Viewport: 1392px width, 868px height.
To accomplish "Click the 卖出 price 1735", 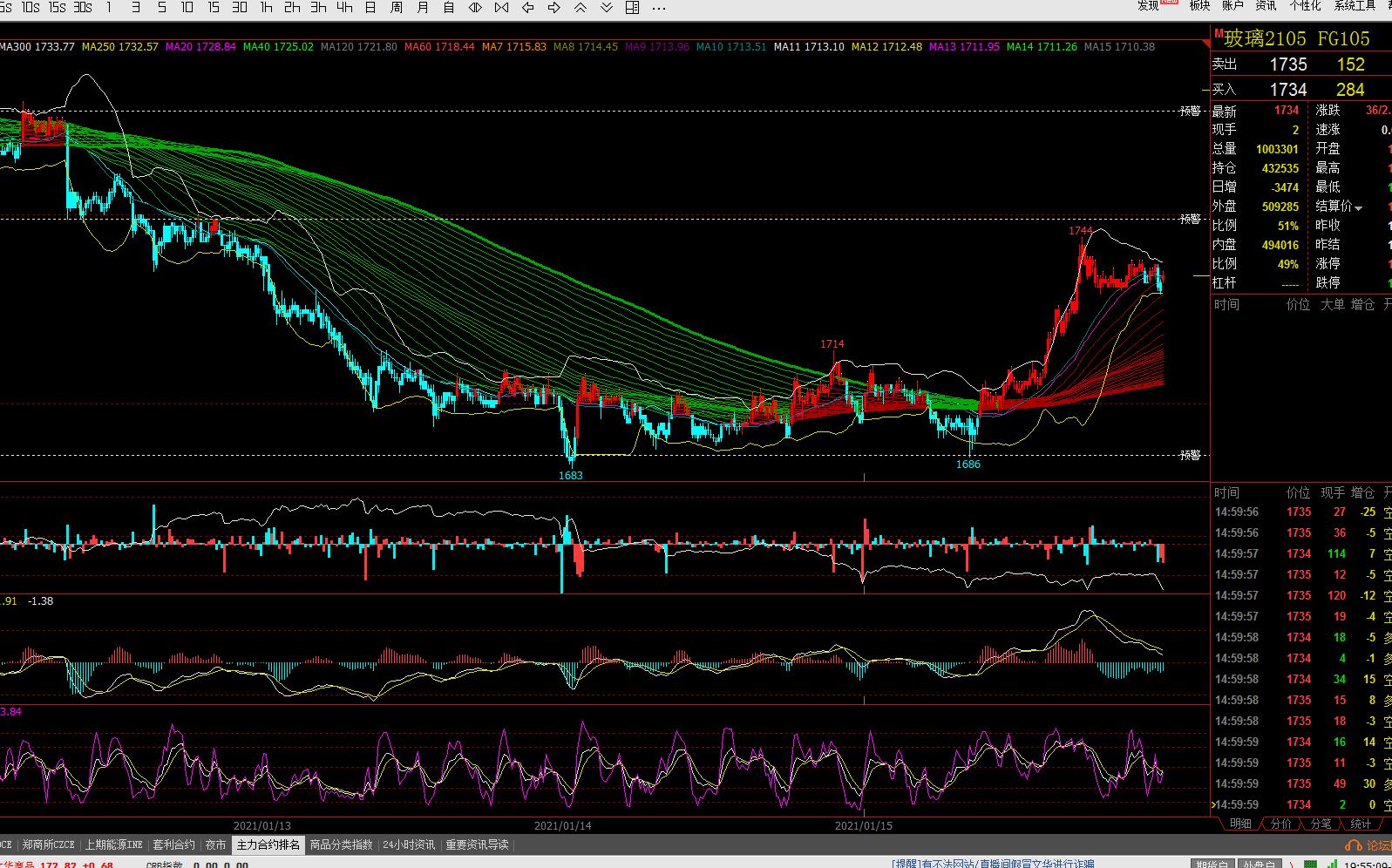I will click(1288, 64).
